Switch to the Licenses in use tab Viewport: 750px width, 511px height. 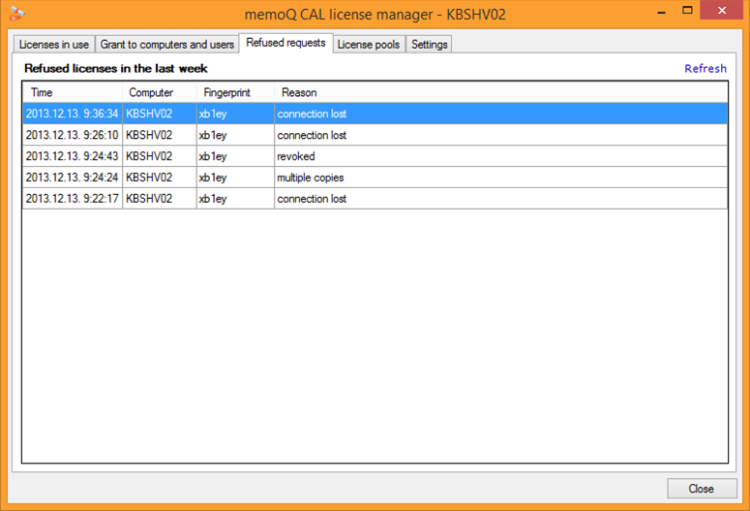click(x=54, y=44)
